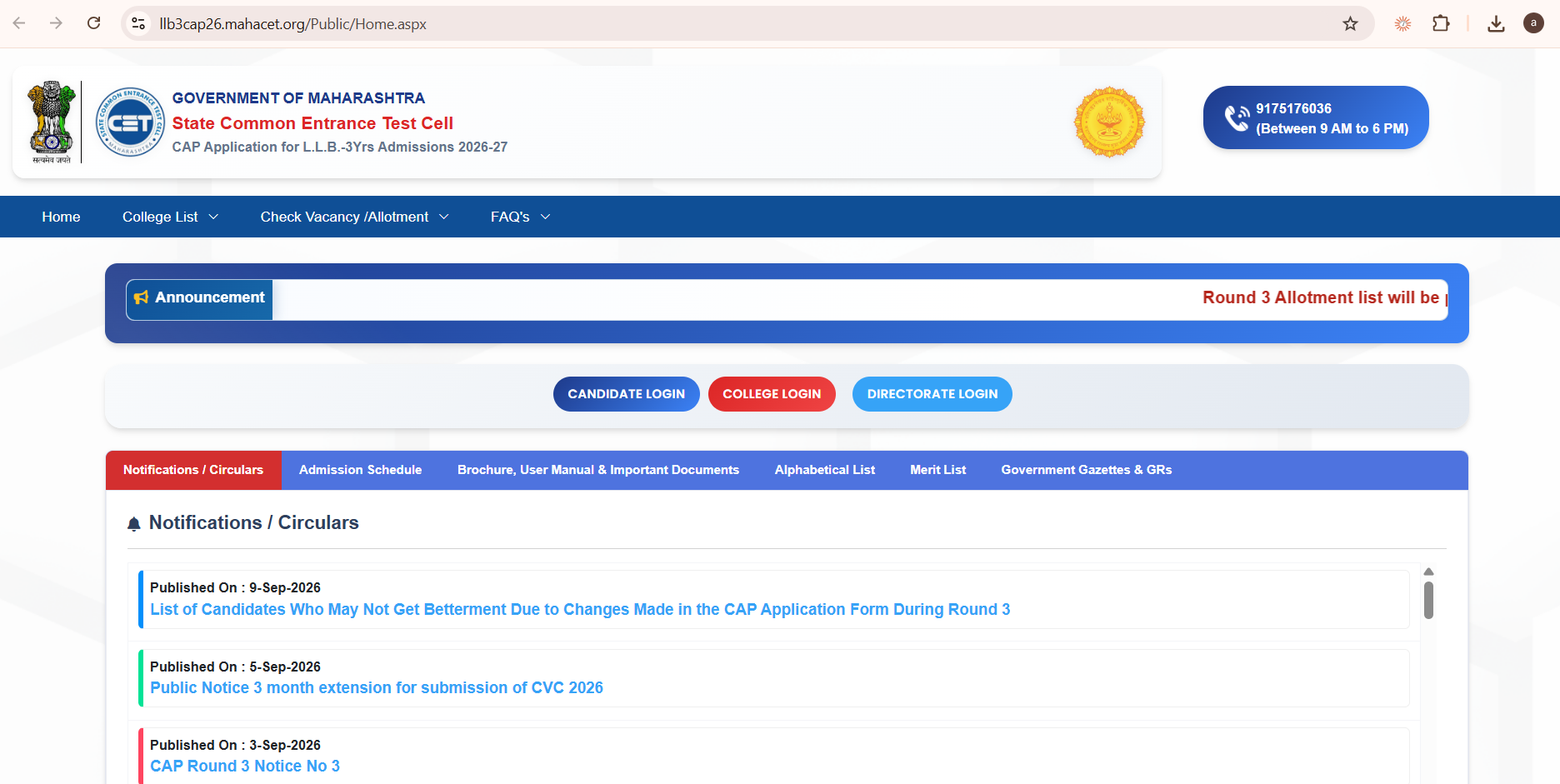Open the CAP Round 3 Notice No 3 link
This screenshot has width=1560, height=784.
point(245,766)
